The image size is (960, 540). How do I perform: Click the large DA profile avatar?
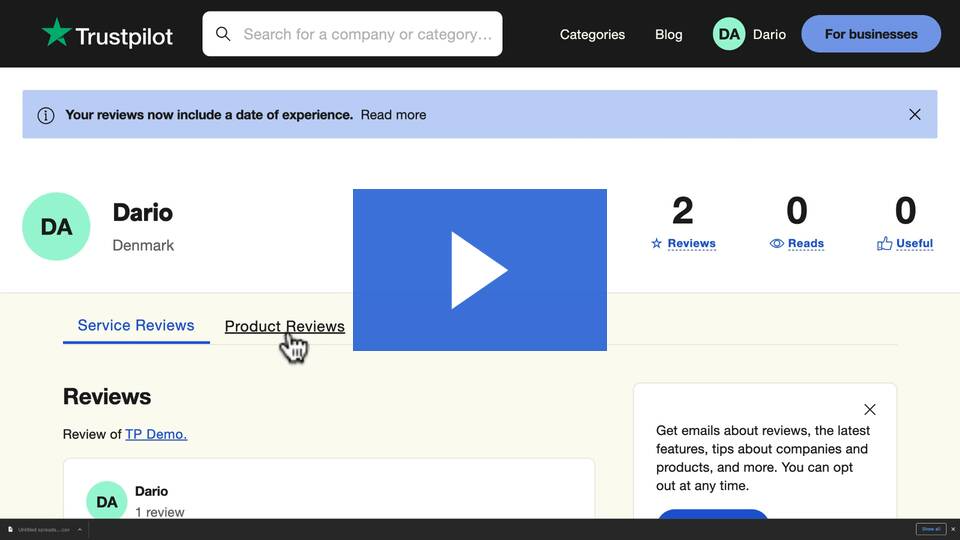[x=56, y=227]
